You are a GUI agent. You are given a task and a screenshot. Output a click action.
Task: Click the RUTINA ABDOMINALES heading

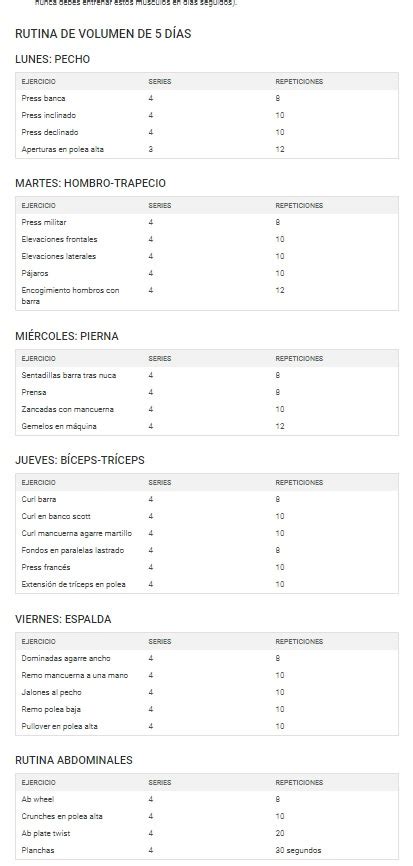74,760
